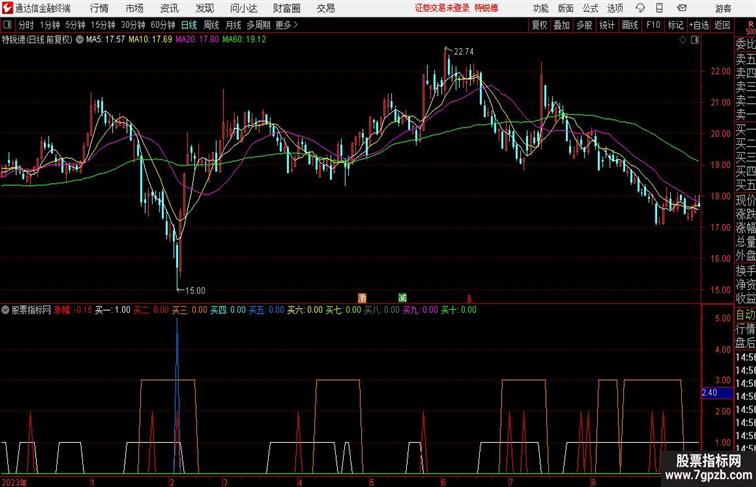
Task: Switch to 5分钟 period
Action: [x=75, y=25]
